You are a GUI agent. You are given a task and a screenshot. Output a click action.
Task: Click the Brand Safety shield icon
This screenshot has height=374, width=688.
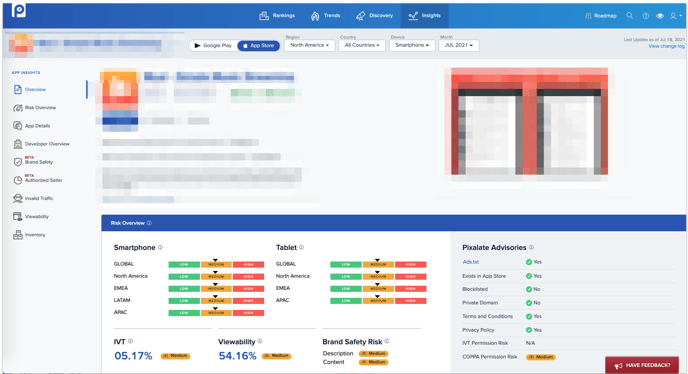(x=18, y=162)
